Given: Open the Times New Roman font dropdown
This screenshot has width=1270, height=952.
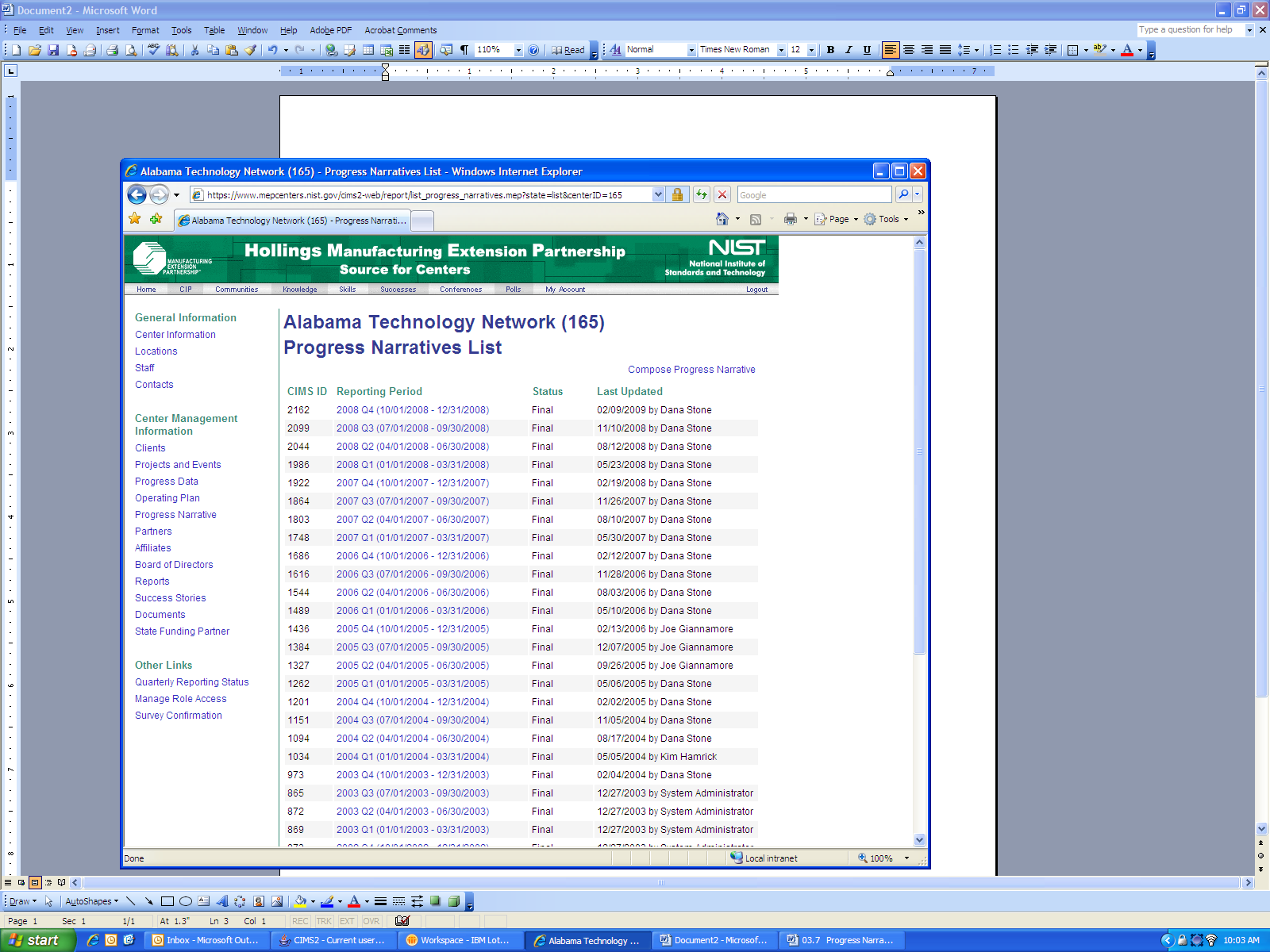Looking at the screenshot, I should (781, 50).
